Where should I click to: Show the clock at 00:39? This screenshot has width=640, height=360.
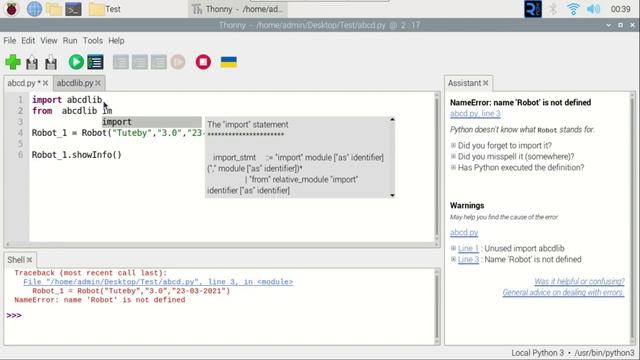point(620,9)
